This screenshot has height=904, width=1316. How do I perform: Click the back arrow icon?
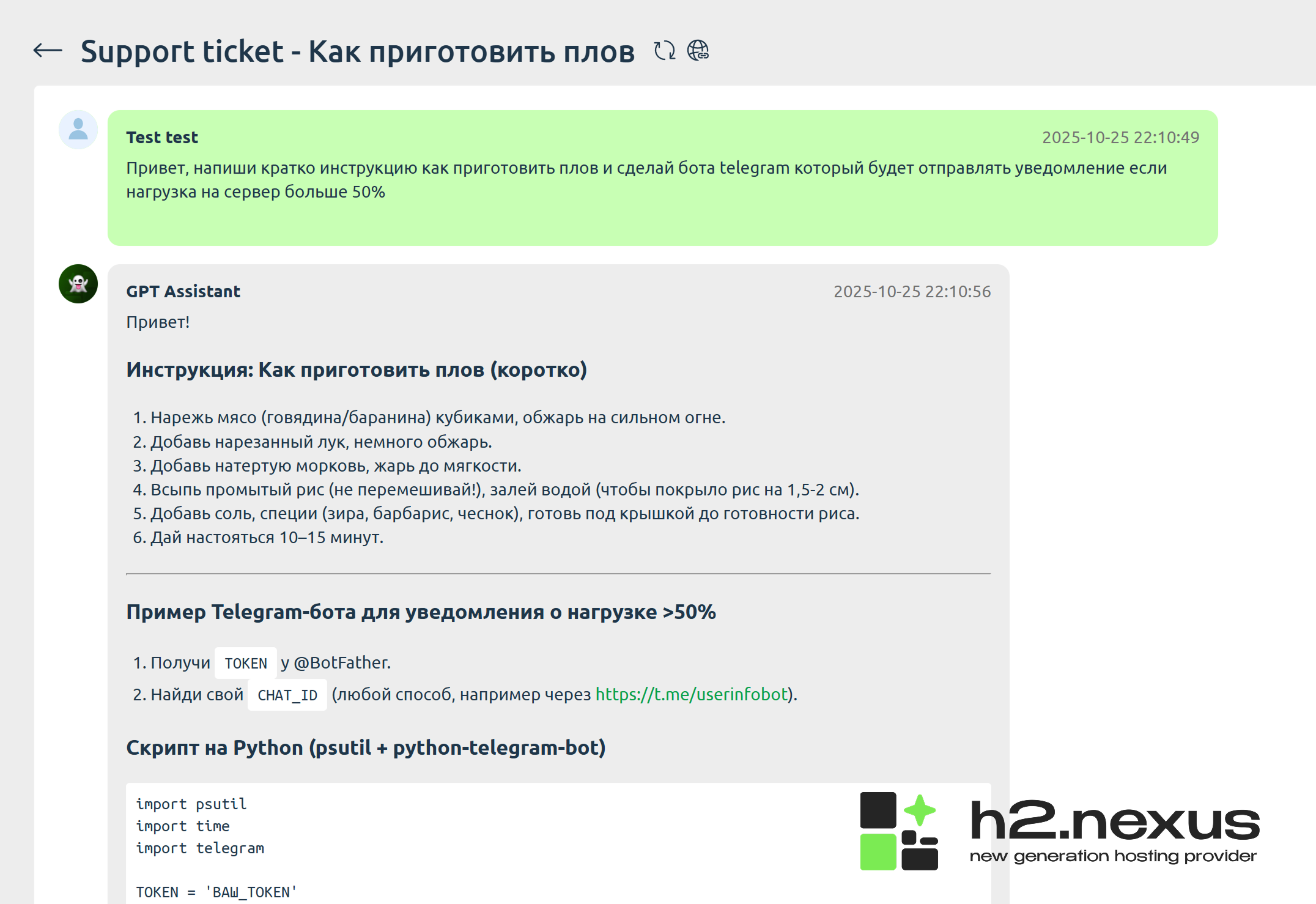point(48,51)
